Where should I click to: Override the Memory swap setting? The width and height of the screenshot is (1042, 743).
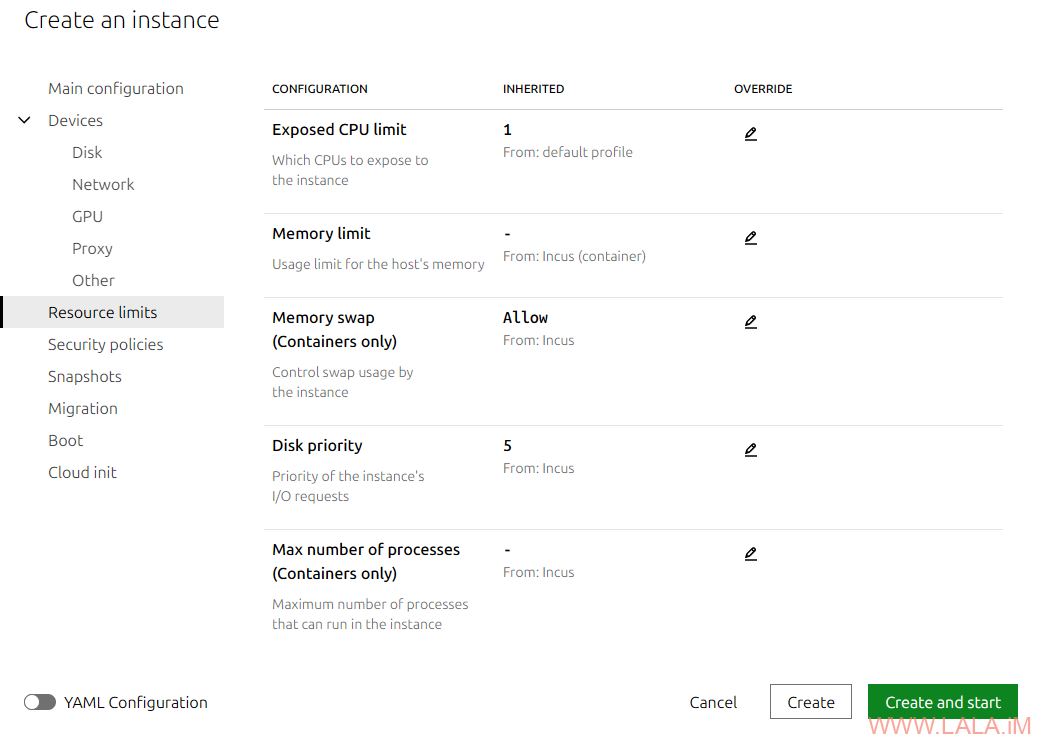point(750,322)
